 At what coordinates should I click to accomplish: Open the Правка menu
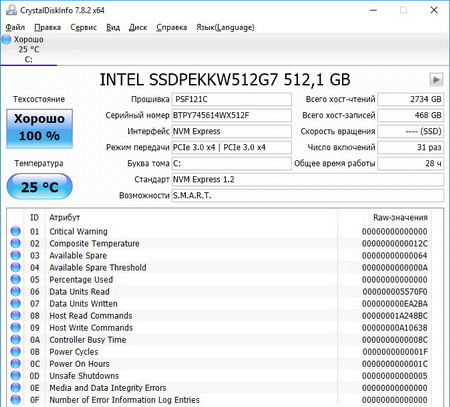[x=48, y=27]
